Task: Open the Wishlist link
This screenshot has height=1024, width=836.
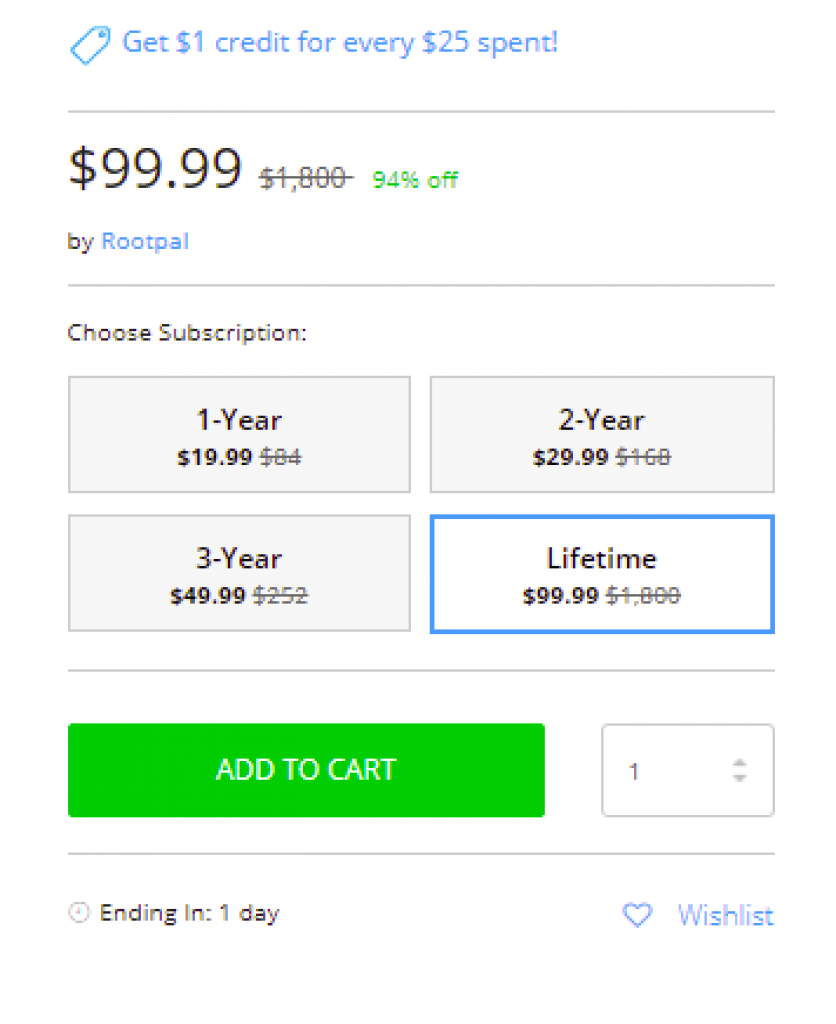Action: pos(725,915)
